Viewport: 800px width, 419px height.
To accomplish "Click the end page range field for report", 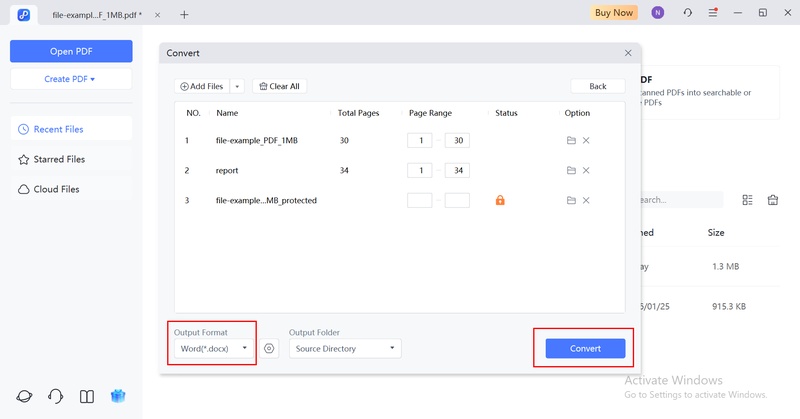I will 457,171.
